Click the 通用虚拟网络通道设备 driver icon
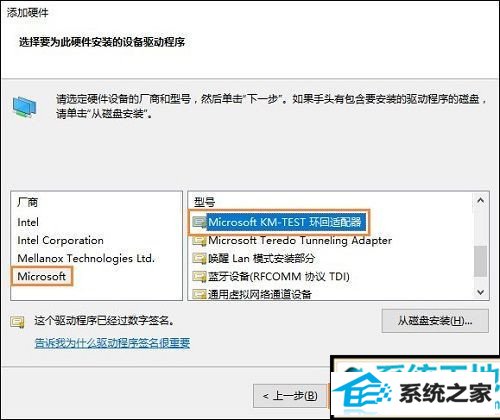Viewport: 500px width, 420px height. click(x=199, y=294)
